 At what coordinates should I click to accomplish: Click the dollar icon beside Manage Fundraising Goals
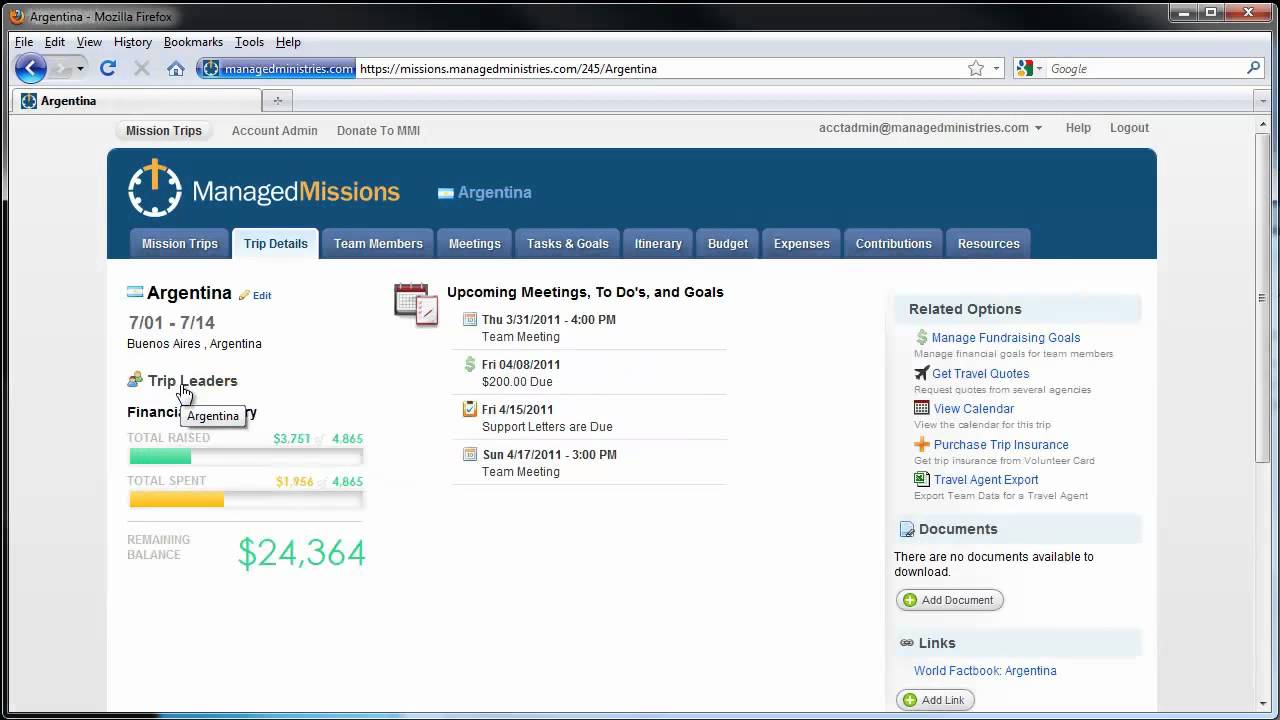pyautogui.click(x=922, y=338)
